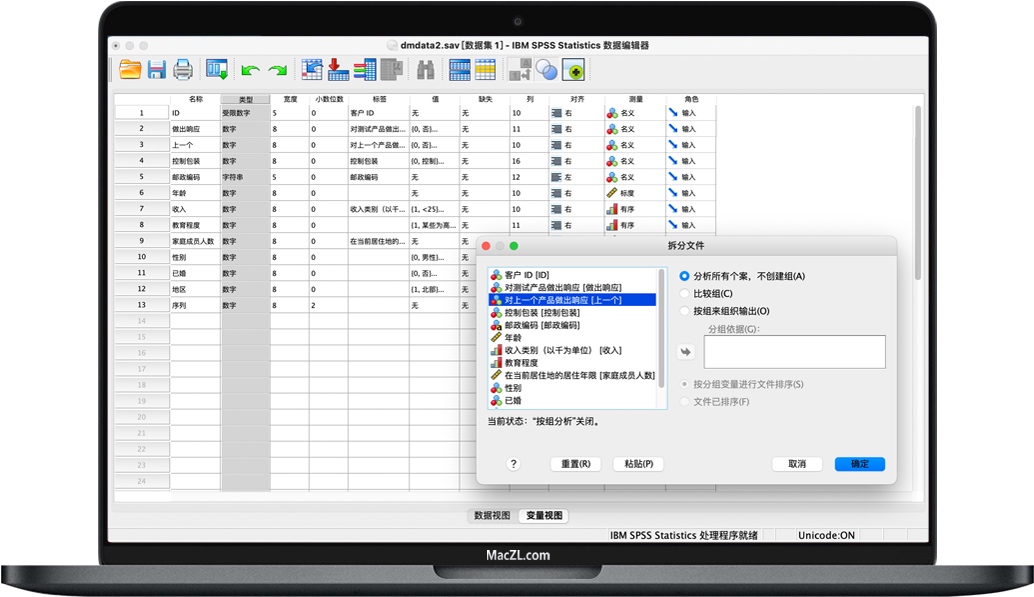Click the 确定 button
This screenshot has width=1034, height=597.
[x=859, y=464]
